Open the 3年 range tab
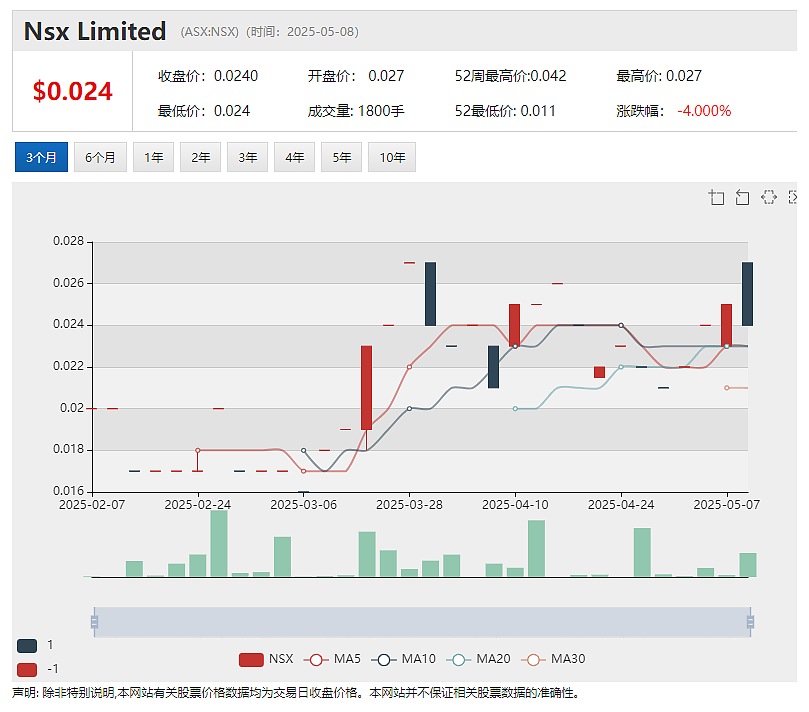The image size is (809, 712). [247, 157]
